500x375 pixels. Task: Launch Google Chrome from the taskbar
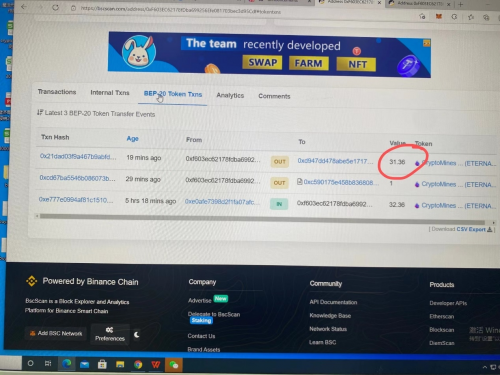tap(138, 365)
